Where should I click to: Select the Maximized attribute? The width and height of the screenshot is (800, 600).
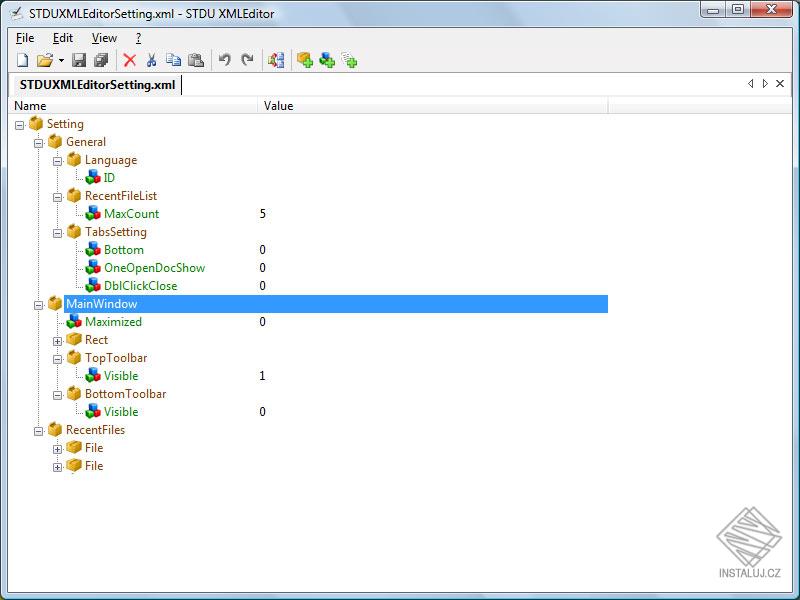coord(113,322)
